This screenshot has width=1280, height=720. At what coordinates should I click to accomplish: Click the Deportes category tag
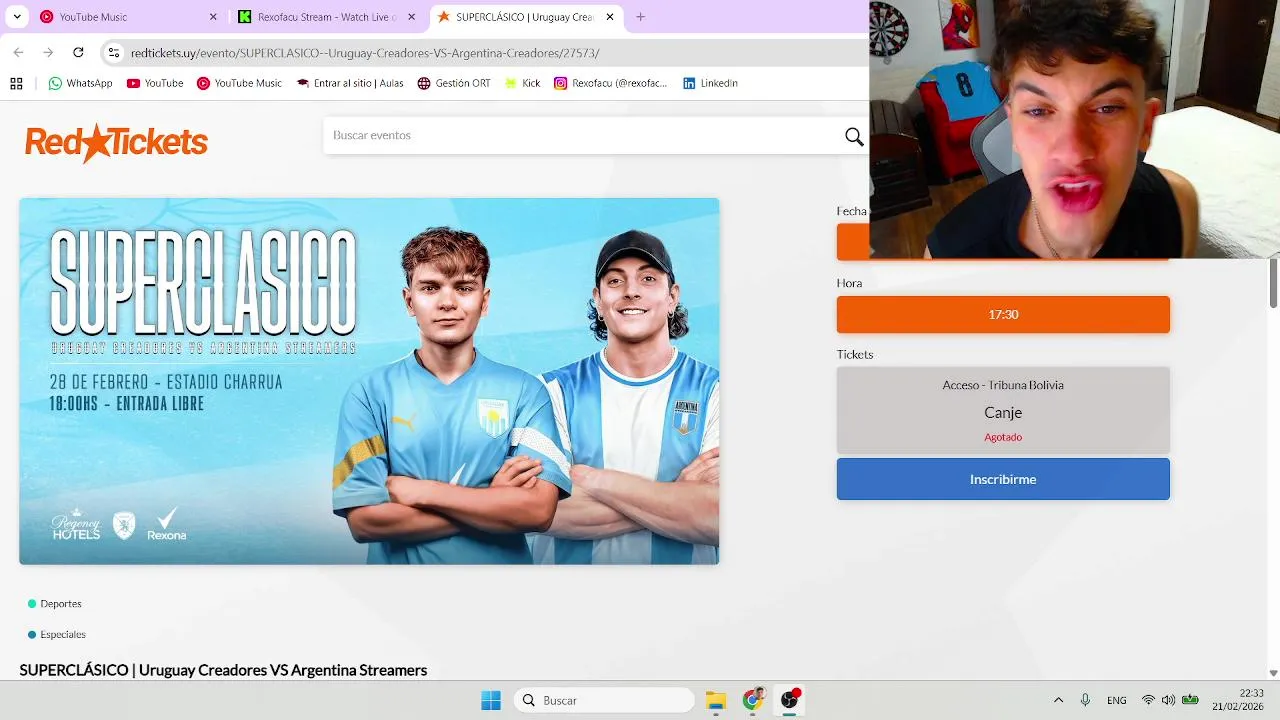click(55, 604)
